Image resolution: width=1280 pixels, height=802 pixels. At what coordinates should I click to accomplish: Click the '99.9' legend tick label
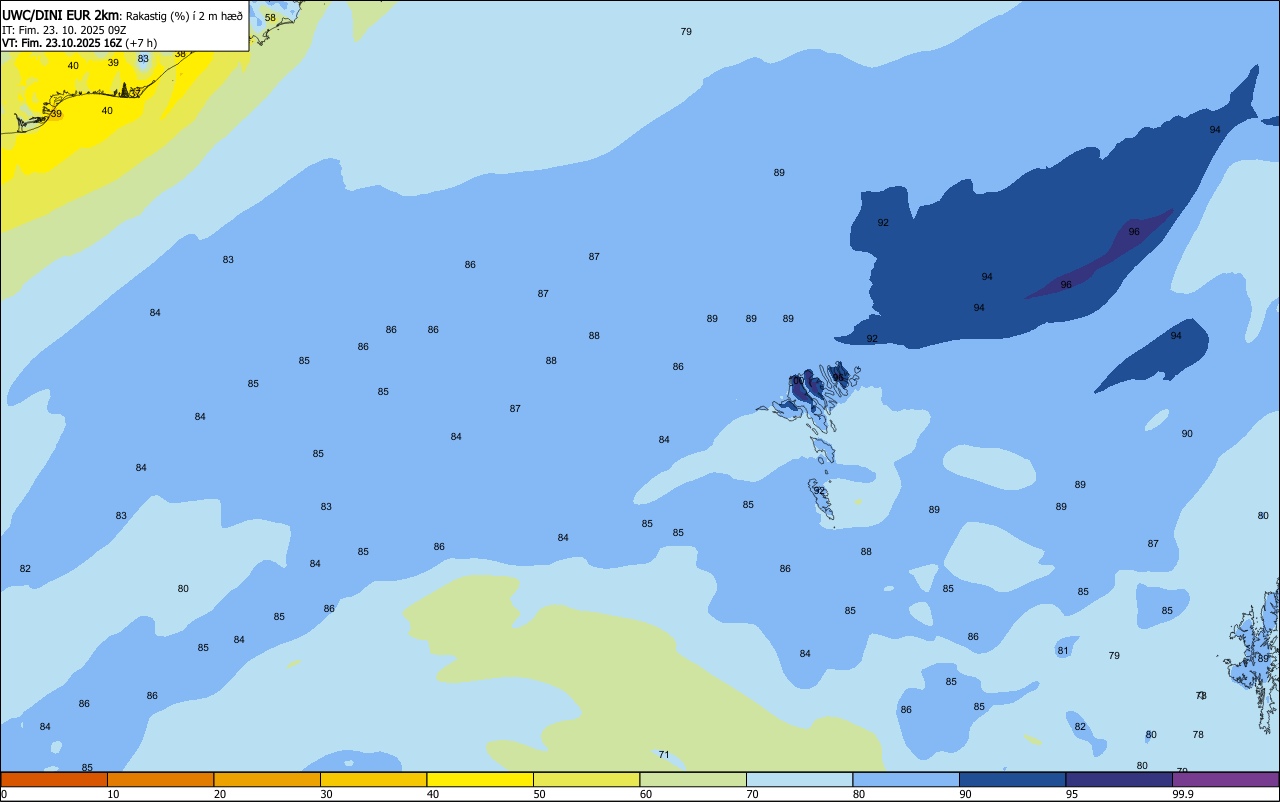(x=1184, y=794)
